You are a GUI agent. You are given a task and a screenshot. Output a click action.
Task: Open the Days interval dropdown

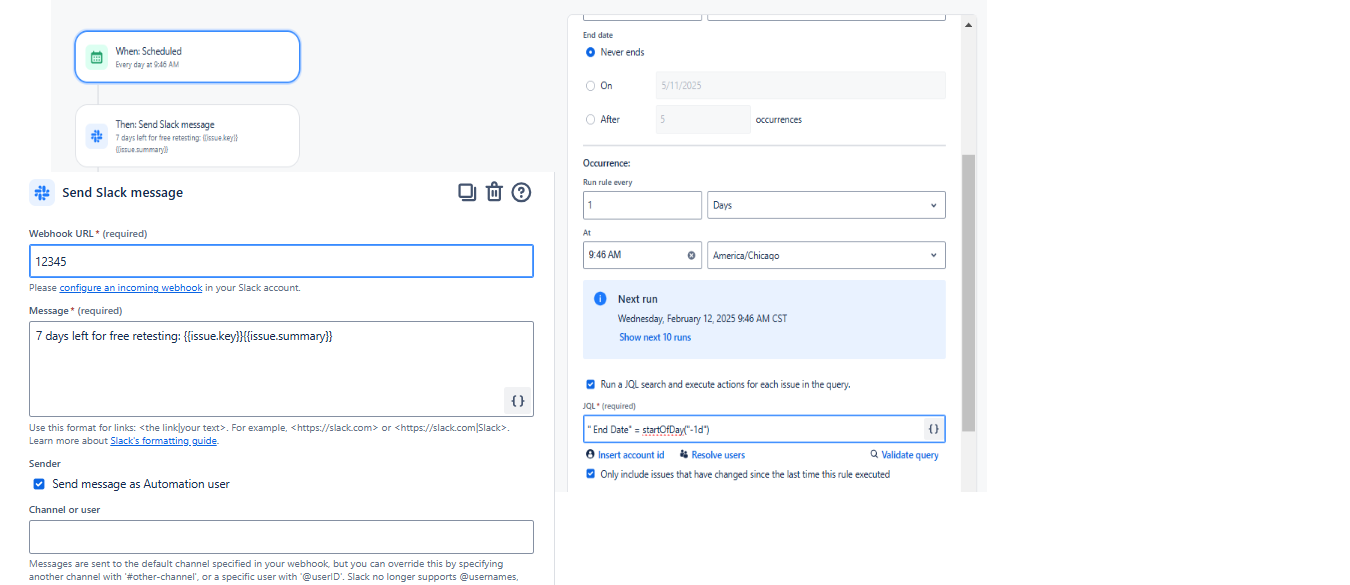[826, 205]
